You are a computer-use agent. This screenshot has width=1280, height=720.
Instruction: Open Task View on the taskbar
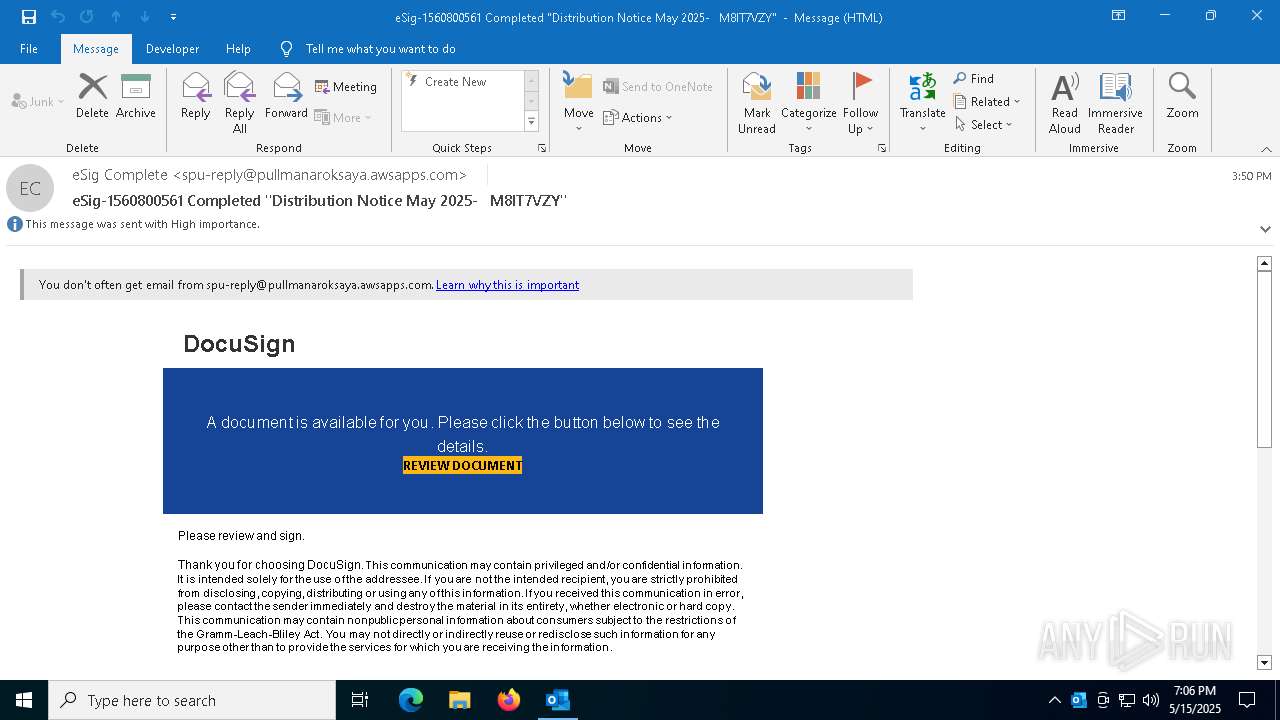pos(360,700)
